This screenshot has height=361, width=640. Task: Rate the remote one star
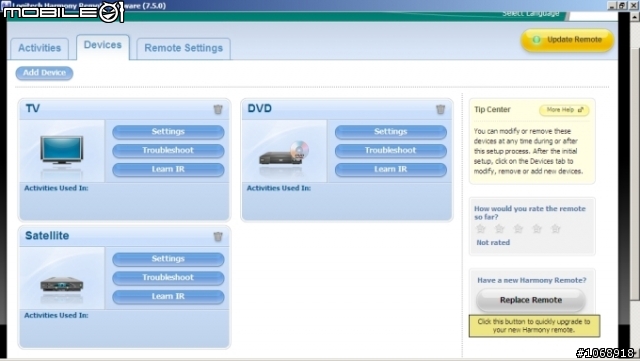481,229
